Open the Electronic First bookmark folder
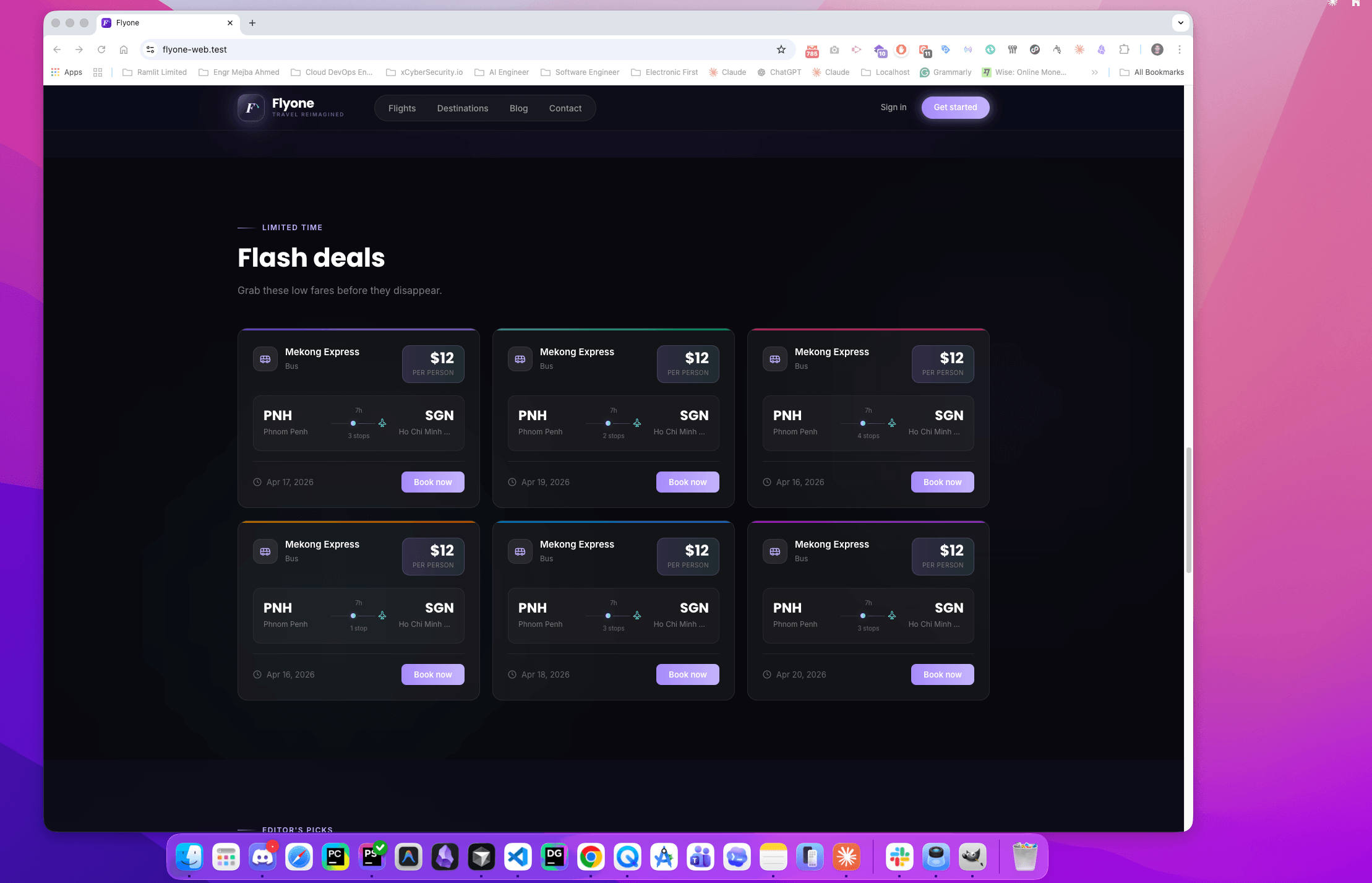Viewport: 1372px width, 883px height. 664,72
